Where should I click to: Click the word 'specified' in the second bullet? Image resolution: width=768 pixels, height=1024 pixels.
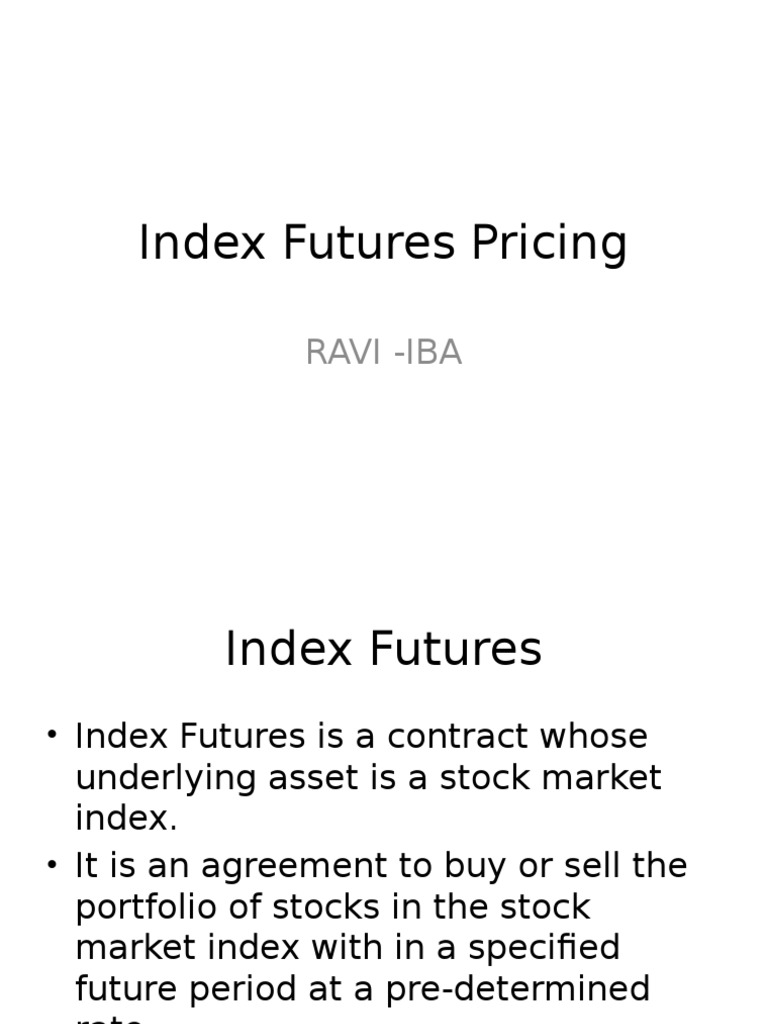544,948
